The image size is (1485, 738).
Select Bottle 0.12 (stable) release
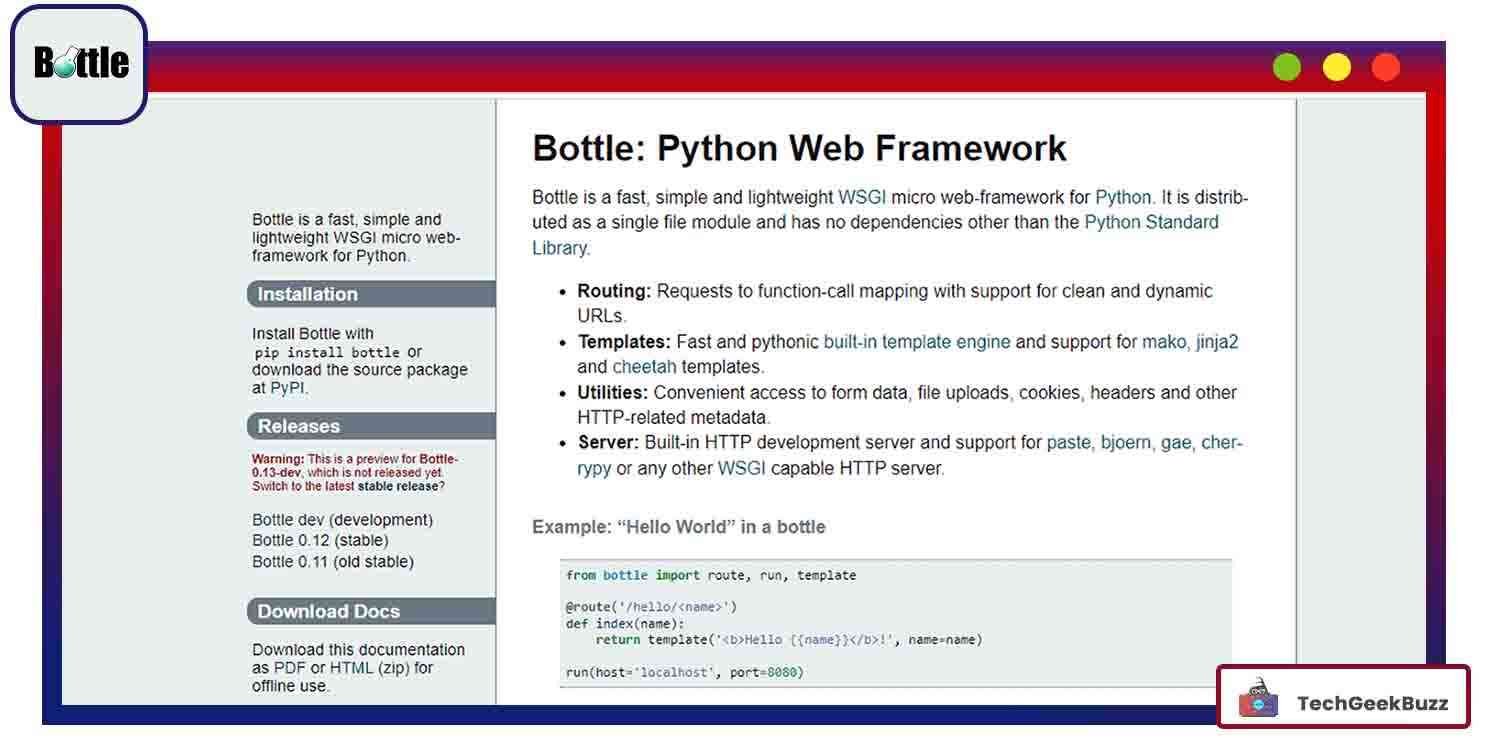pyautogui.click(x=320, y=541)
